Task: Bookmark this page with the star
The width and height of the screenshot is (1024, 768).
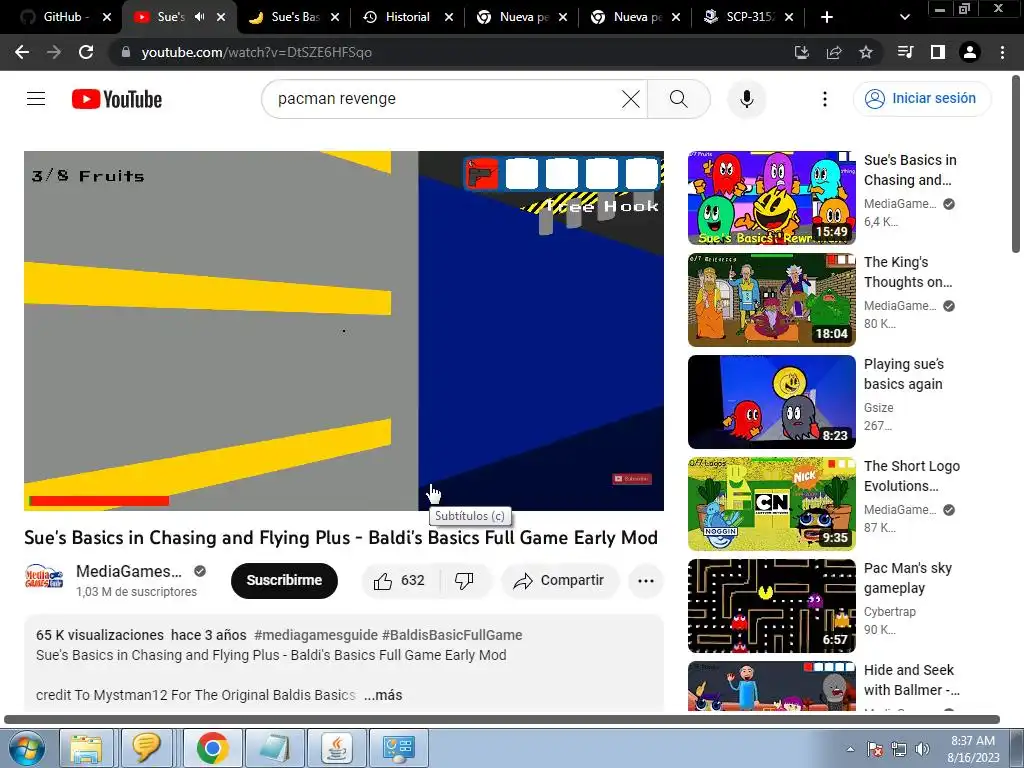Action: 865,52
